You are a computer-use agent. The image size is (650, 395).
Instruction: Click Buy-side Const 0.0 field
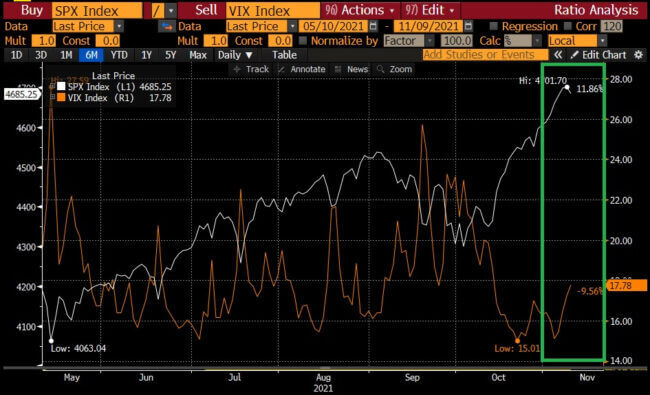click(x=108, y=41)
